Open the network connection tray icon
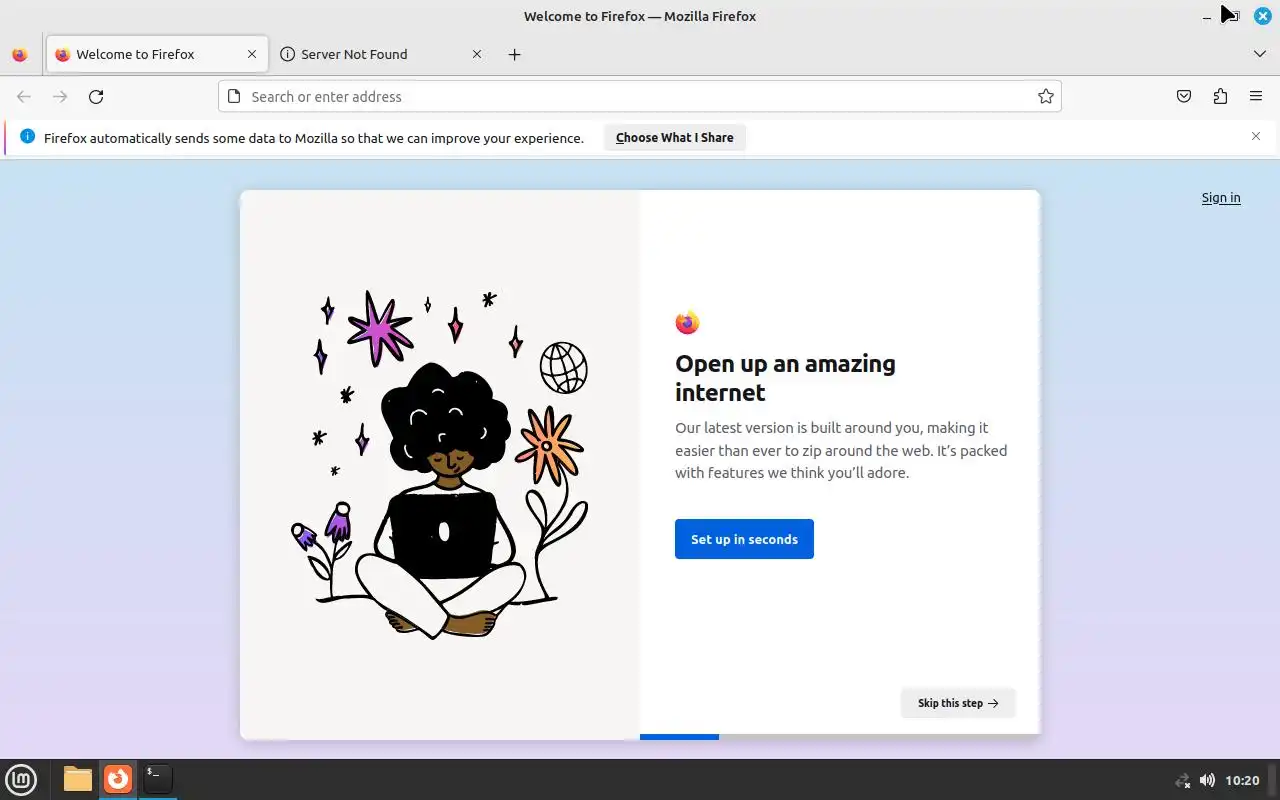 tap(1182, 780)
